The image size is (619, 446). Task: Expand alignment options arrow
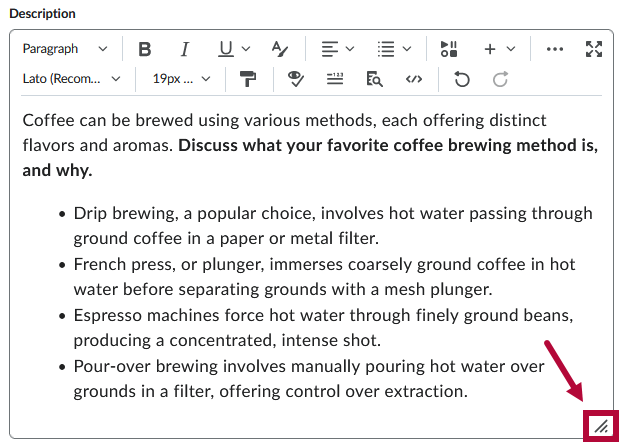coord(350,49)
